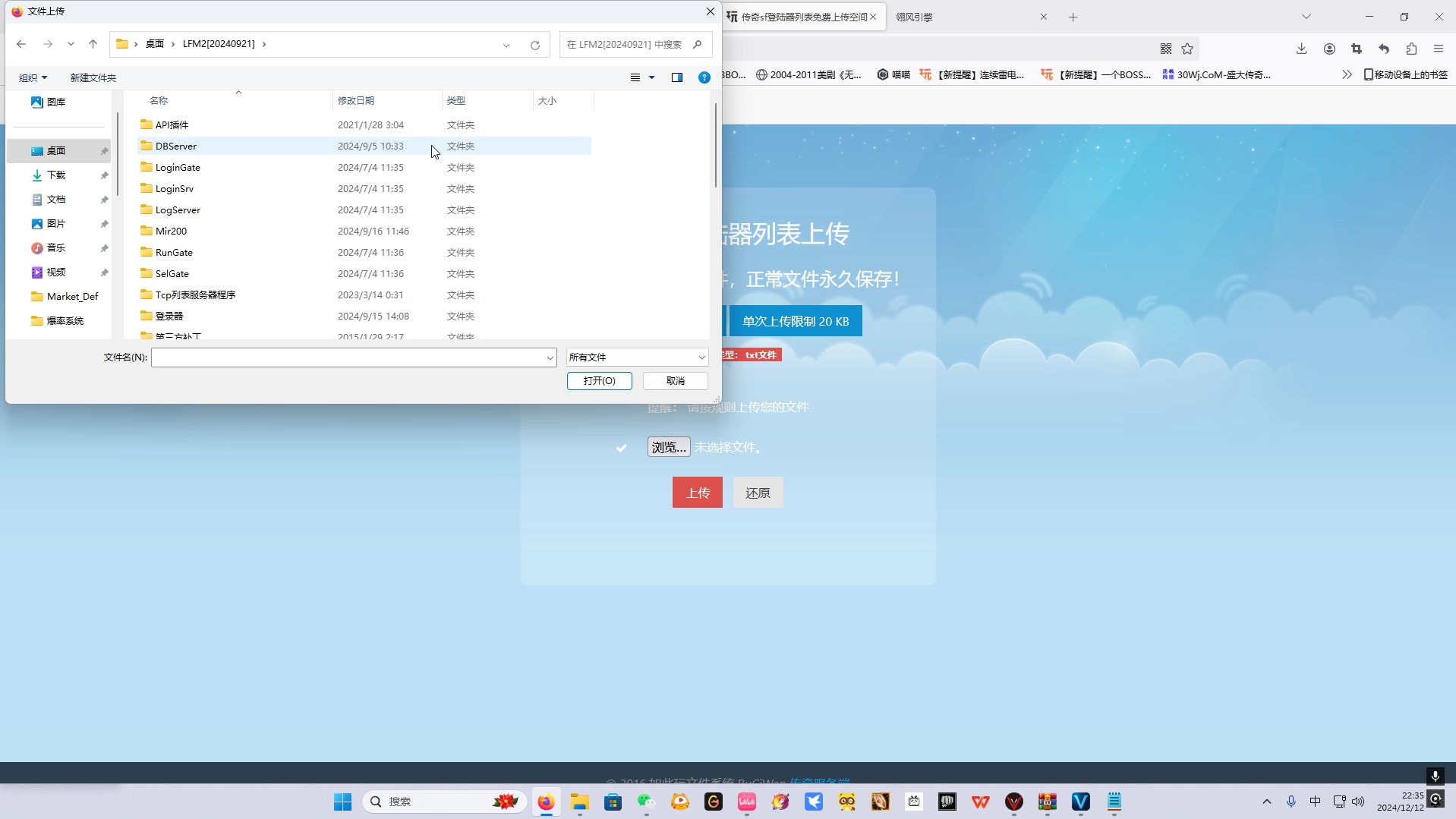Screen dimensions: 1456x819
Task: Open Windows Start menu
Action: 342,802
